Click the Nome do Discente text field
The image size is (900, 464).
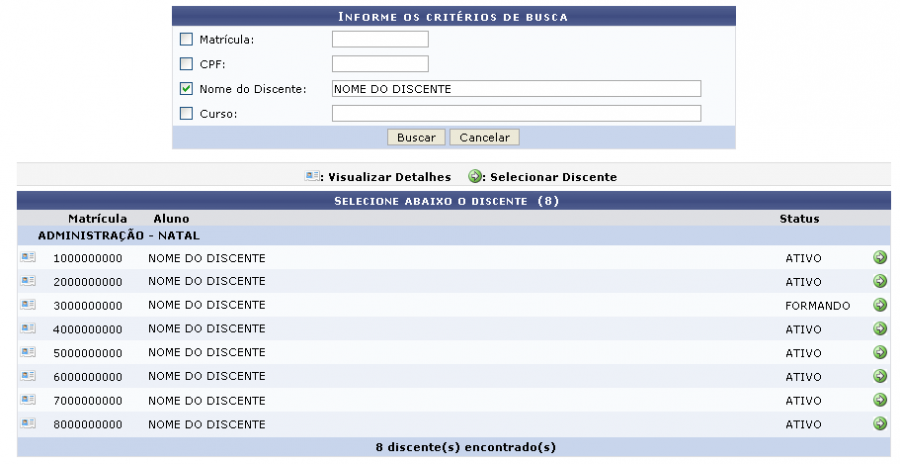coord(516,89)
